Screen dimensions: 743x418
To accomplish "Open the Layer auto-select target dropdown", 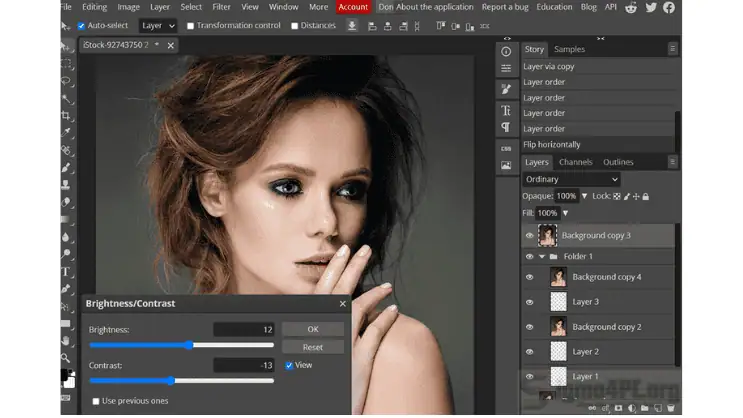I will tap(158, 26).
